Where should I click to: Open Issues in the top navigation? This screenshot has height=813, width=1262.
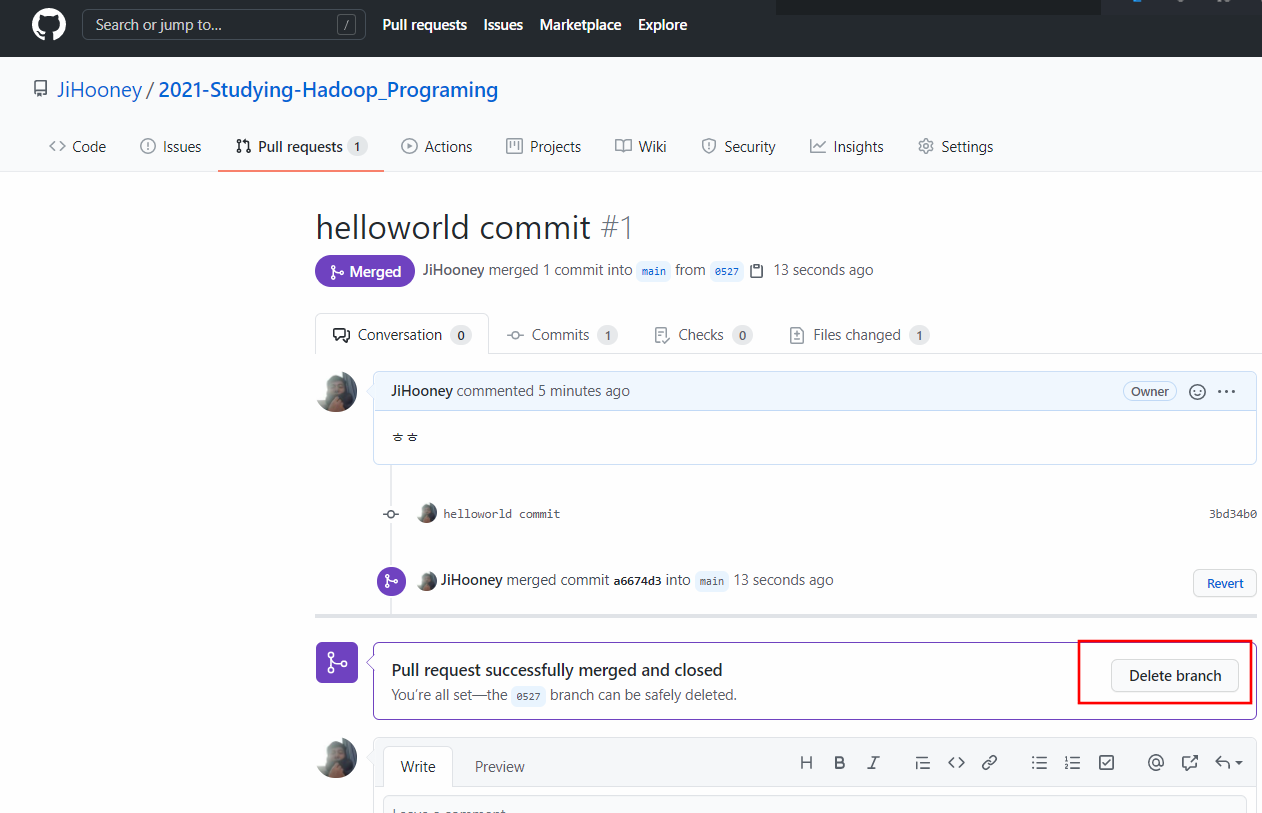pyautogui.click(x=503, y=25)
